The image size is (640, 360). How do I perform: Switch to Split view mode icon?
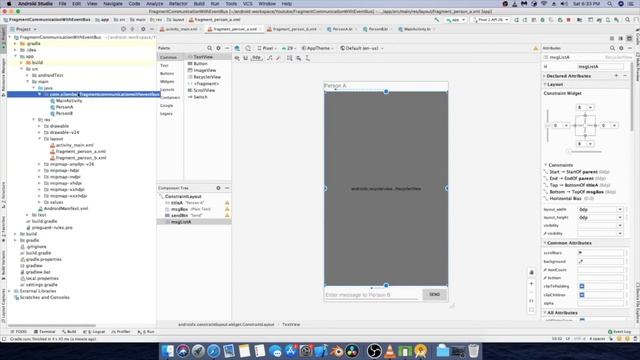620,38
